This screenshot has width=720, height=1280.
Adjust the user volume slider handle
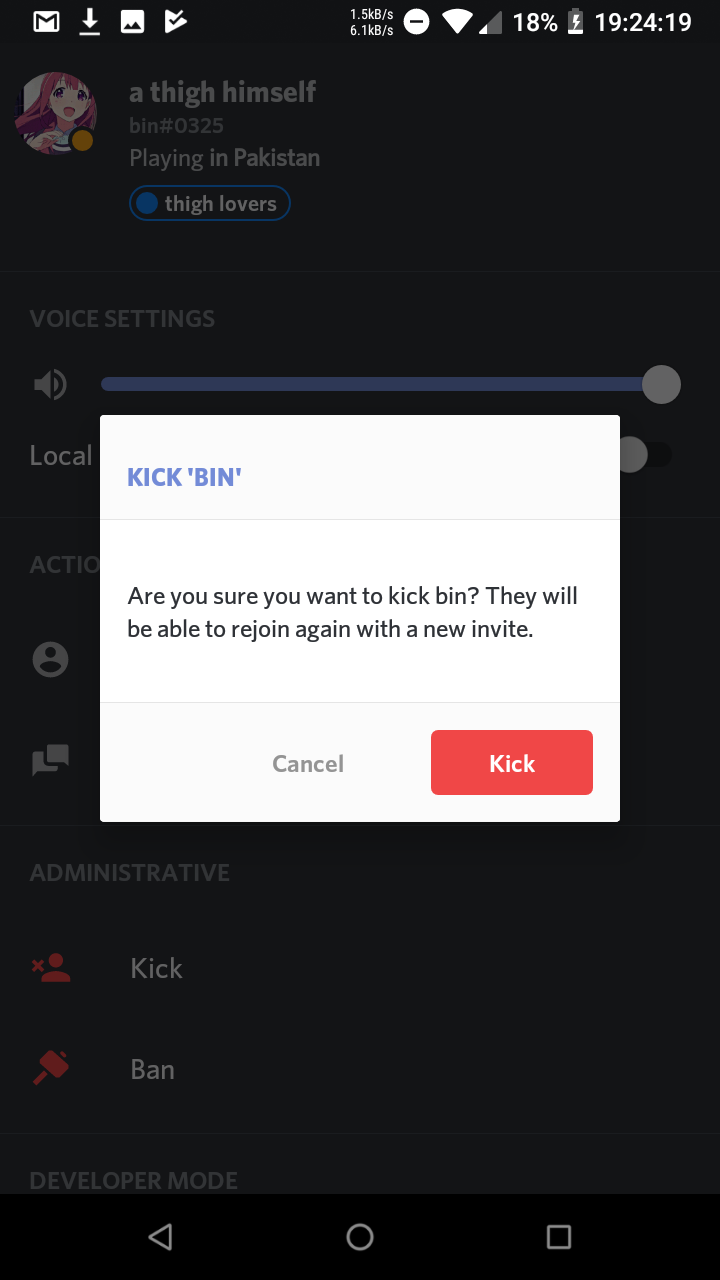coord(660,384)
